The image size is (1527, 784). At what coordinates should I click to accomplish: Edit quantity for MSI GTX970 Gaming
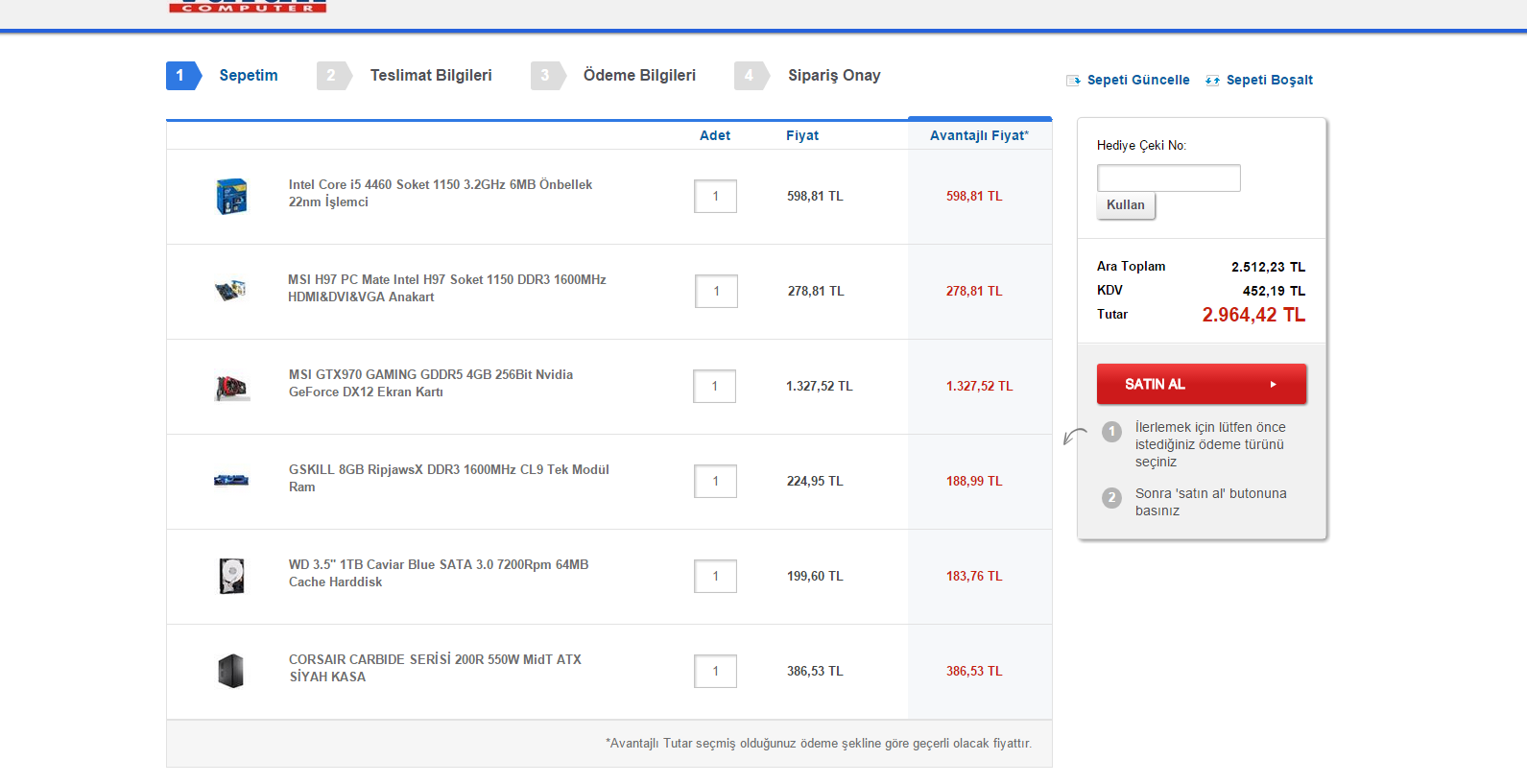click(715, 386)
